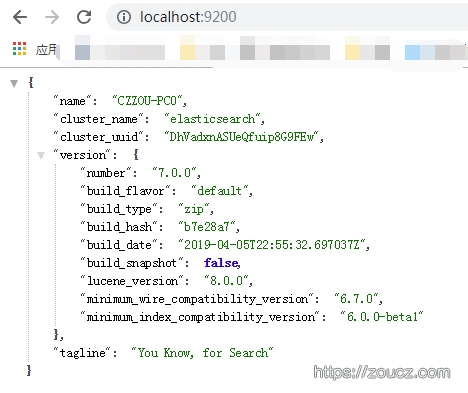
Task: Select the "name" key text
Action: pyautogui.click(x=72, y=101)
